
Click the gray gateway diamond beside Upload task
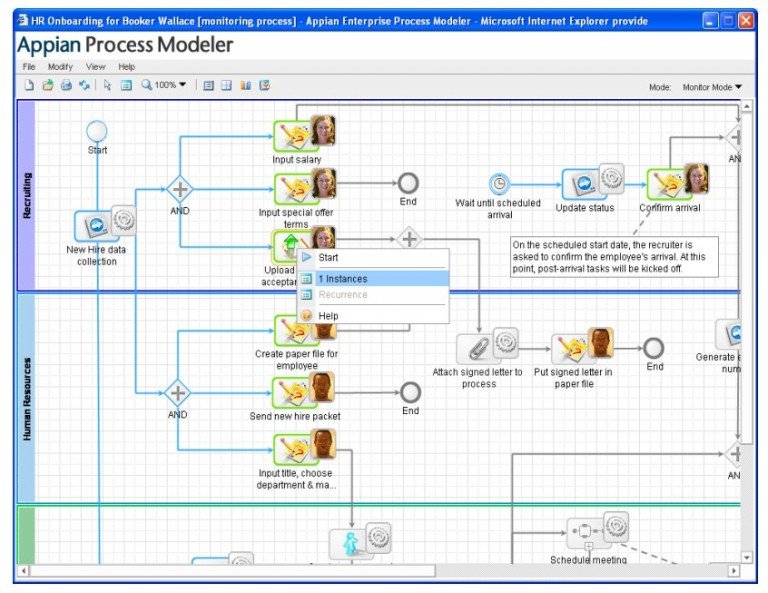pyautogui.click(x=409, y=239)
